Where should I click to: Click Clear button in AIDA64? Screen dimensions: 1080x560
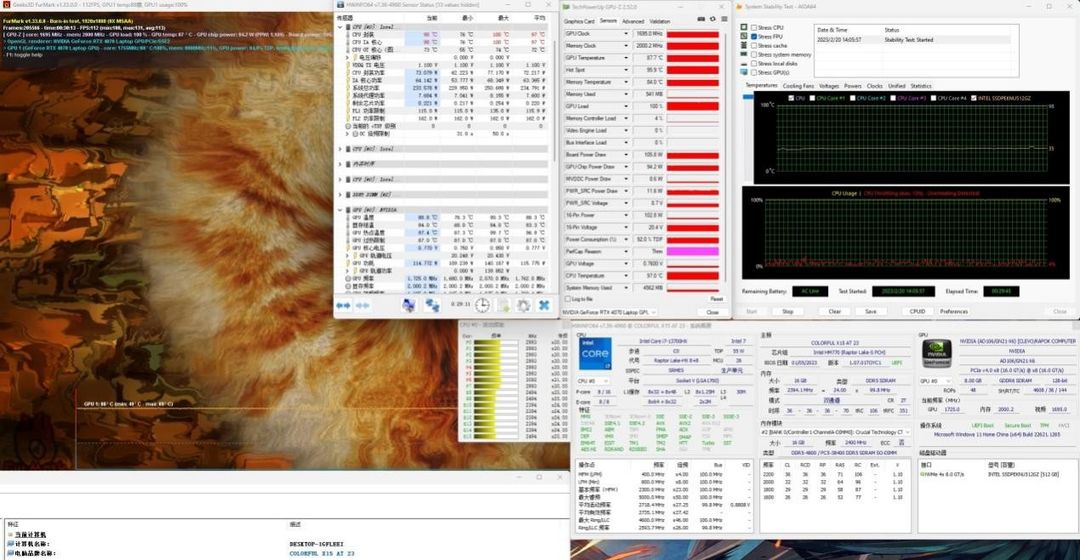pos(835,311)
